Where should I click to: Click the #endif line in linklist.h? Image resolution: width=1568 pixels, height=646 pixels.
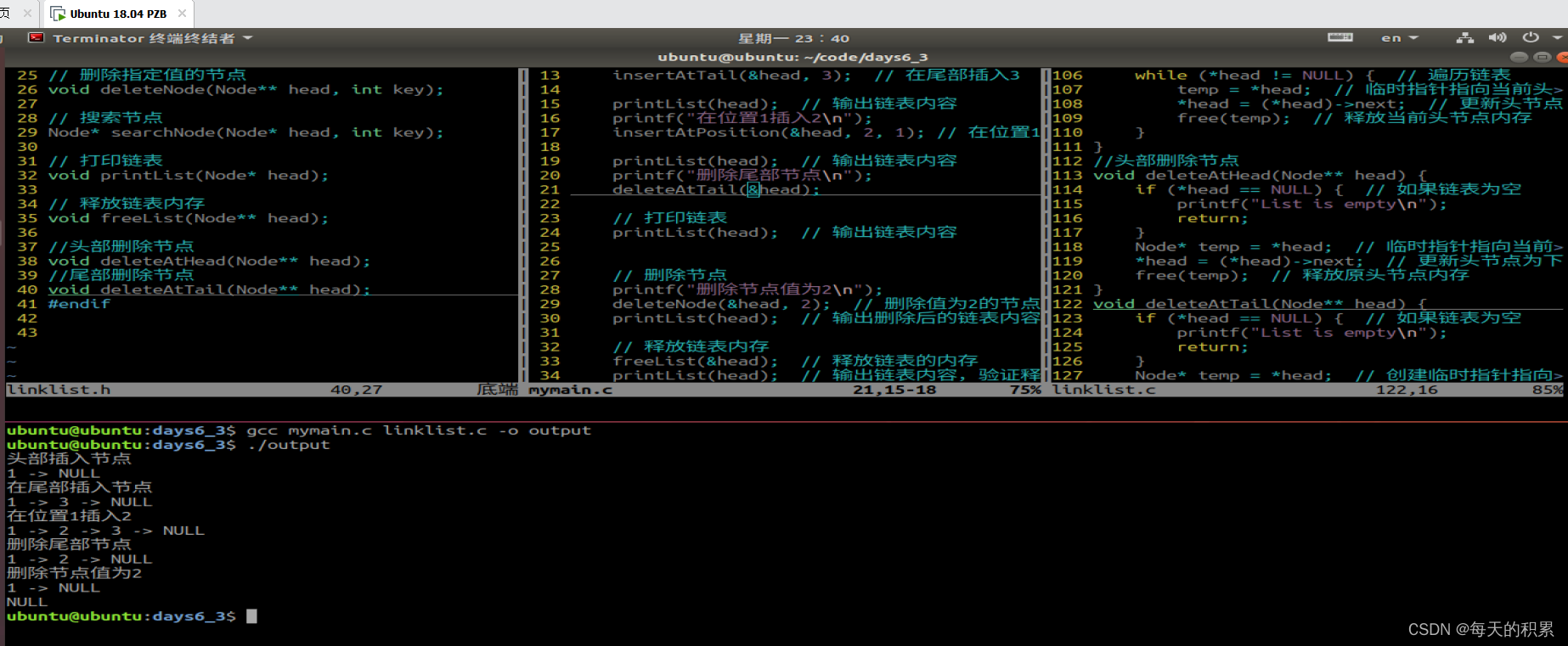79,304
